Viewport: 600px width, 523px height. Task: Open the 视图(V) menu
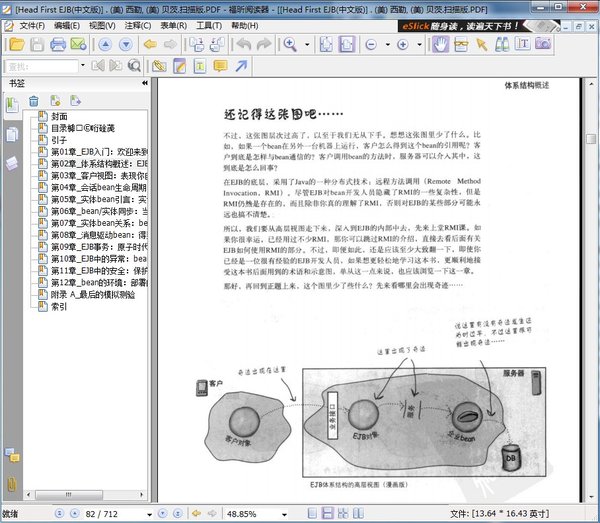(x=102, y=26)
